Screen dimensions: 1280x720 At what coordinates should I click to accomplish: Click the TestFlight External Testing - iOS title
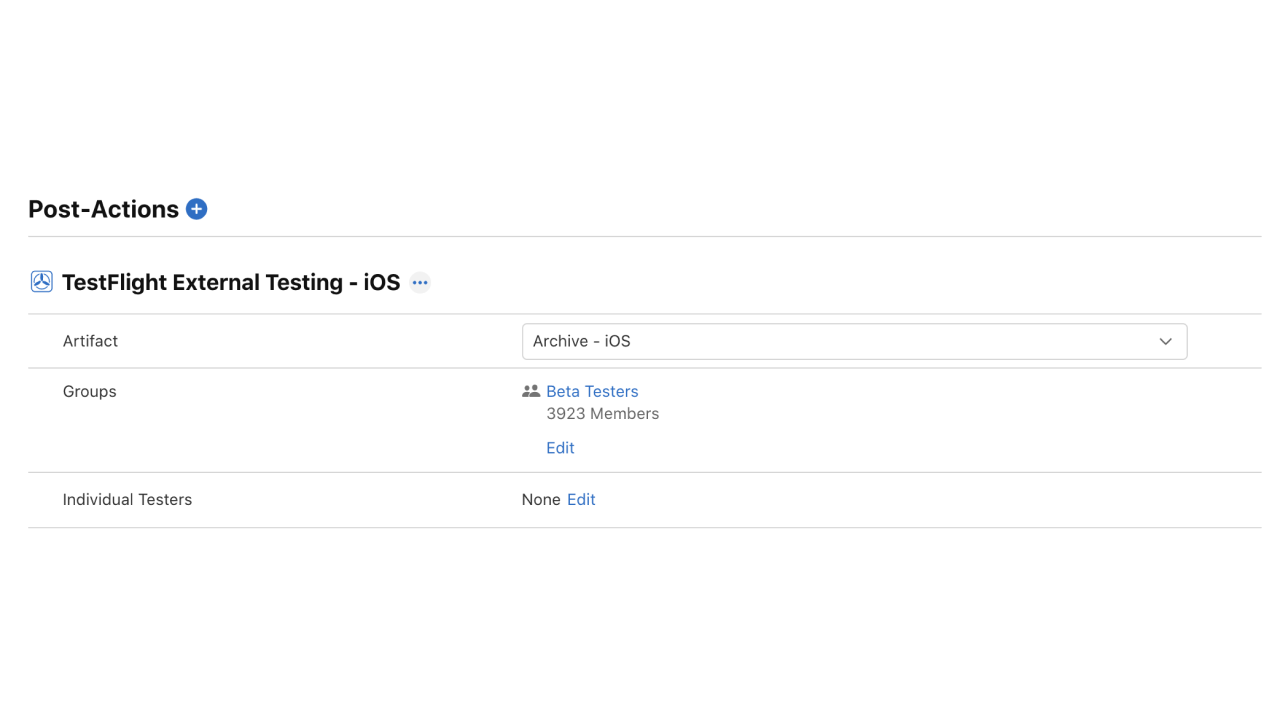point(231,282)
